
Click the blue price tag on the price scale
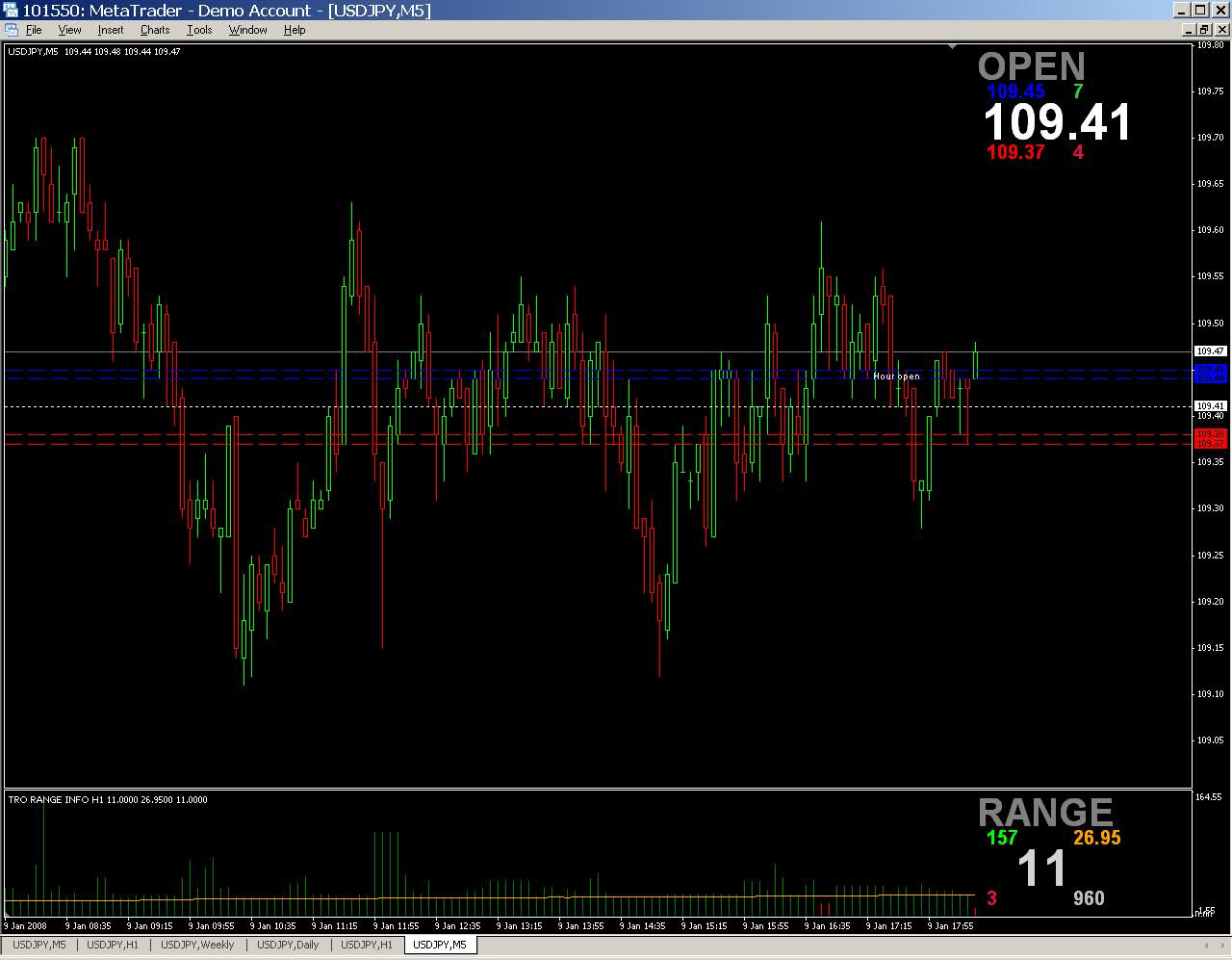click(x=1211, y=374)
